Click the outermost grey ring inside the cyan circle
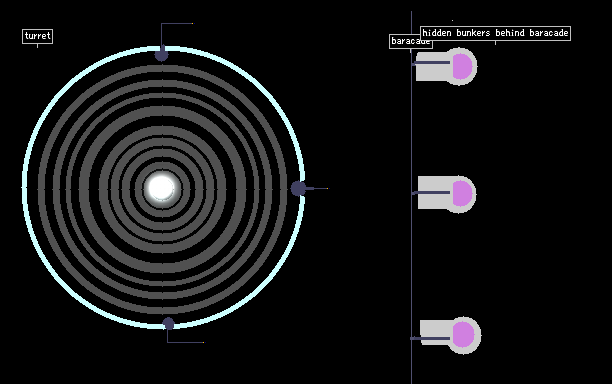Viewport: 612px width, 384px height. (x=41, y=188)
